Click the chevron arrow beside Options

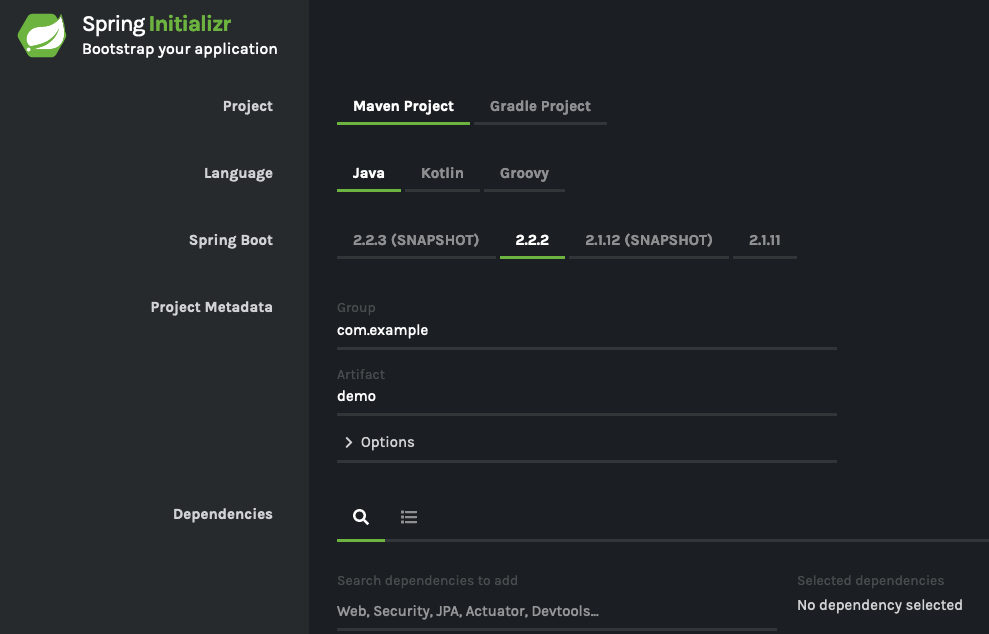point(348,442)
